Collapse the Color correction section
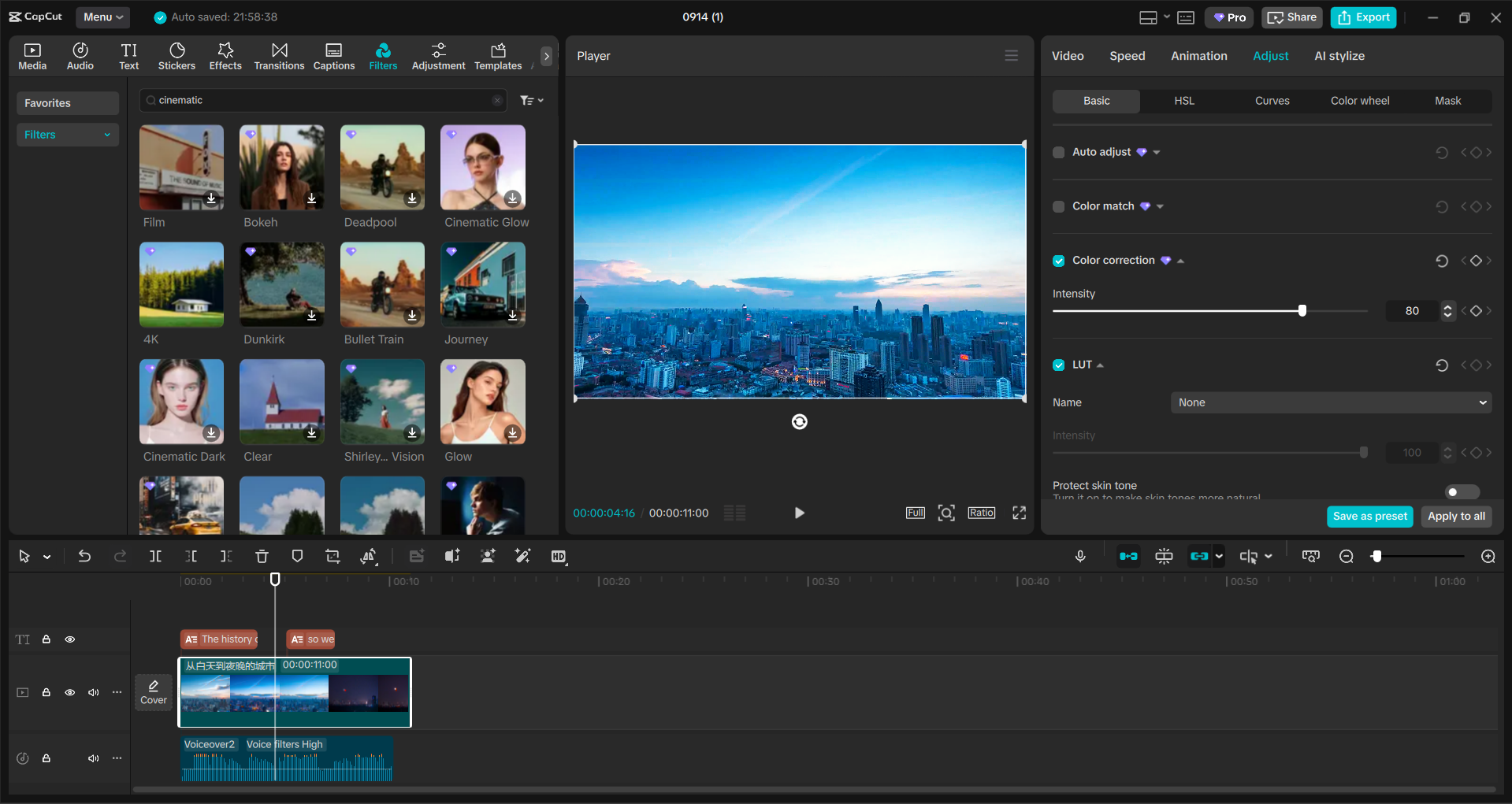Screen dimensions: 1512x804 1180,260
